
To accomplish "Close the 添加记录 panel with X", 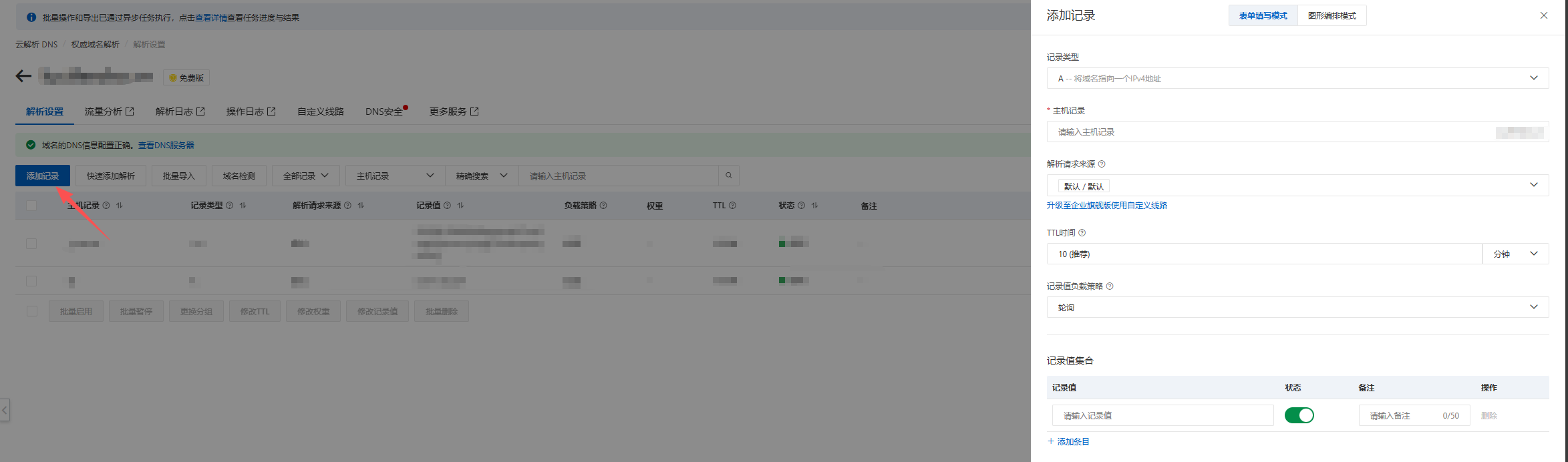I will (x=1543, y=15).
